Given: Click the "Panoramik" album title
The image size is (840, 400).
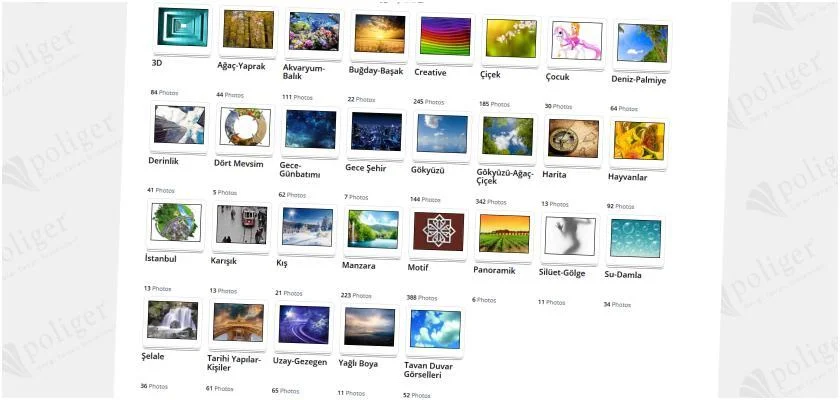Looking at the screenshot, I should pyautogui.click(x=494, y=270).
